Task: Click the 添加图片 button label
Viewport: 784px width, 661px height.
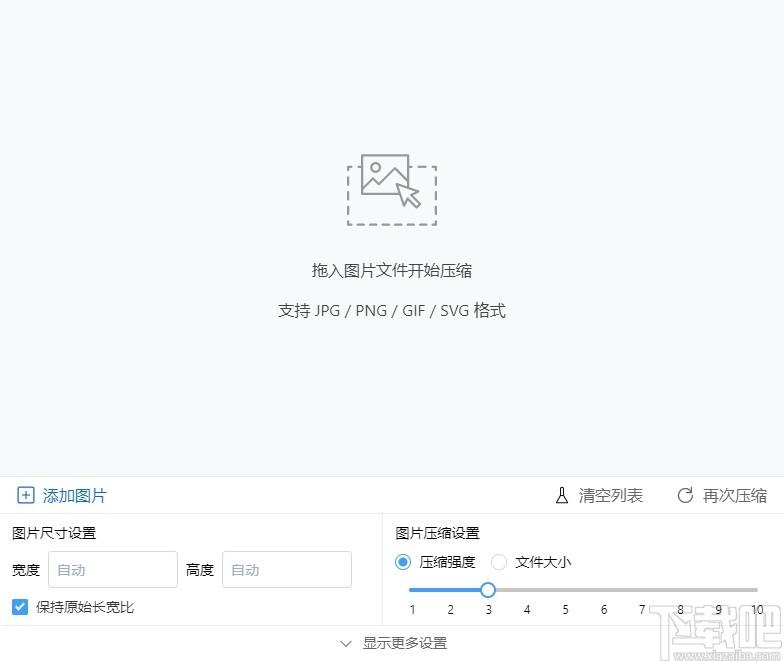Action: pos(74,496)
